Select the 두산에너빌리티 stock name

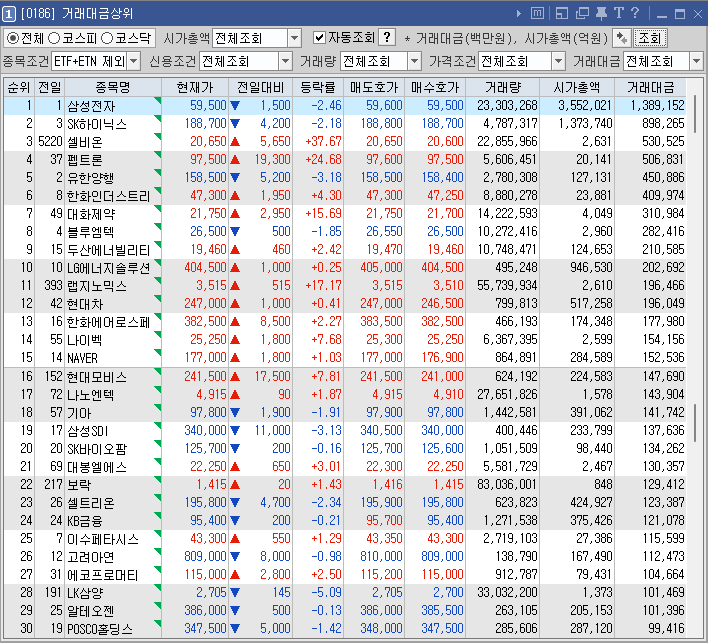point(108,250)
